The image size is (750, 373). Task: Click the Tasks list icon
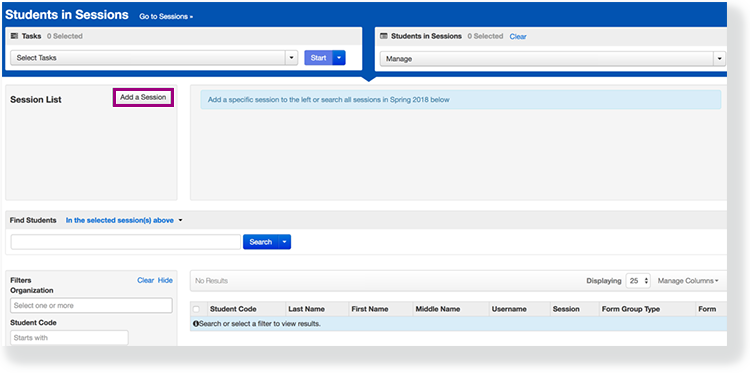14,36
